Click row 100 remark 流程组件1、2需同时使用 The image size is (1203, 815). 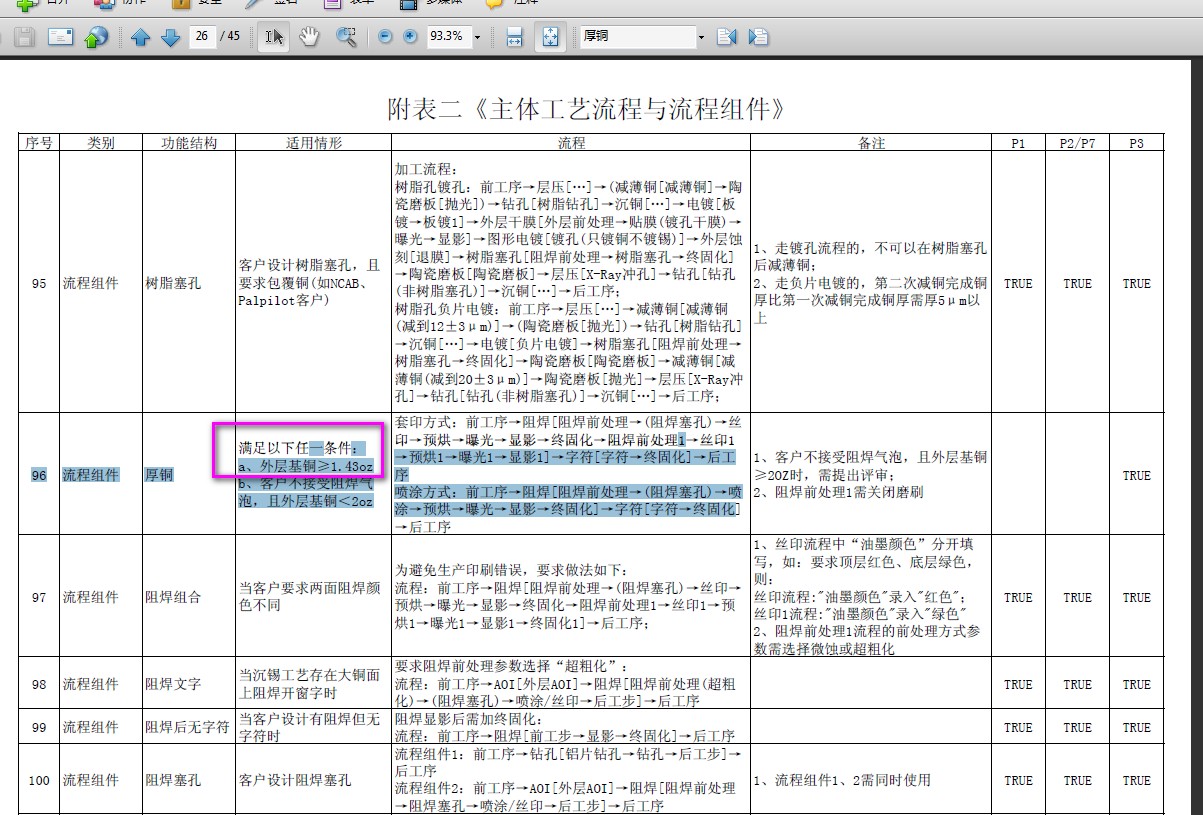[x=842, y=780]
